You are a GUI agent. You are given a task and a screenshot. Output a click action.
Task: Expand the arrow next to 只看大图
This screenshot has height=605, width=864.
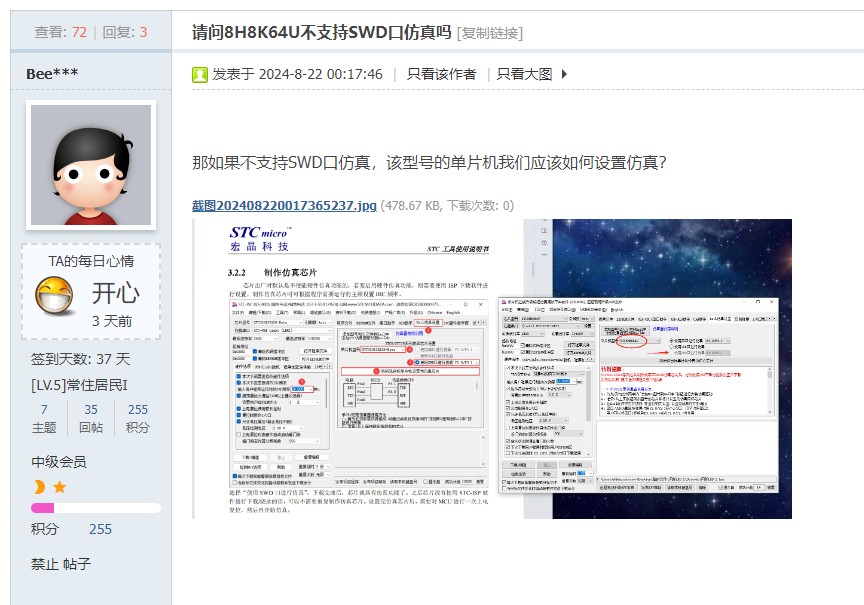click(564, 74)
